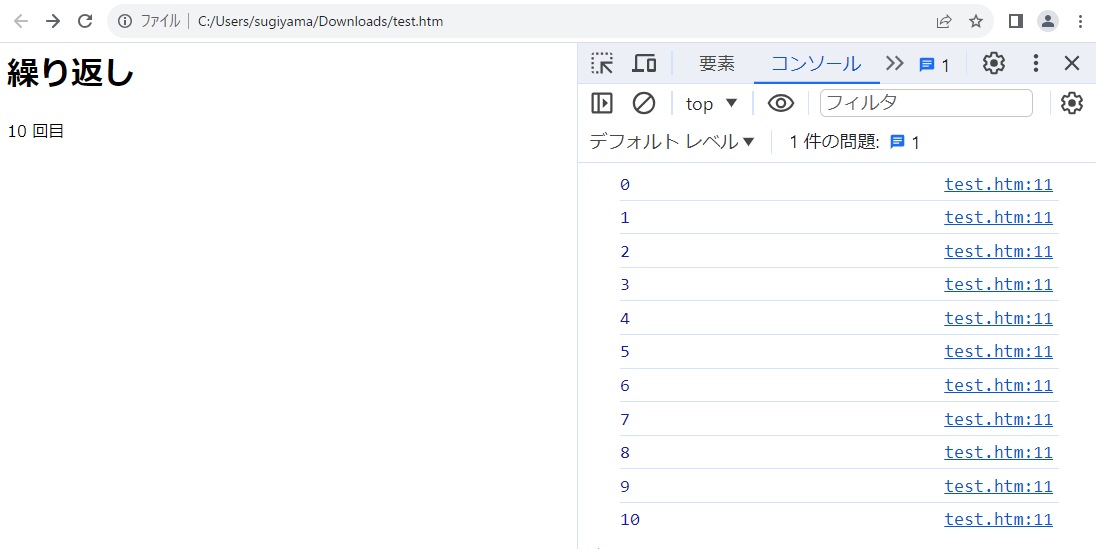This screenshot has width=1096, height=549.
Task: Select the コンソール tab
Action: pos(815,64)
